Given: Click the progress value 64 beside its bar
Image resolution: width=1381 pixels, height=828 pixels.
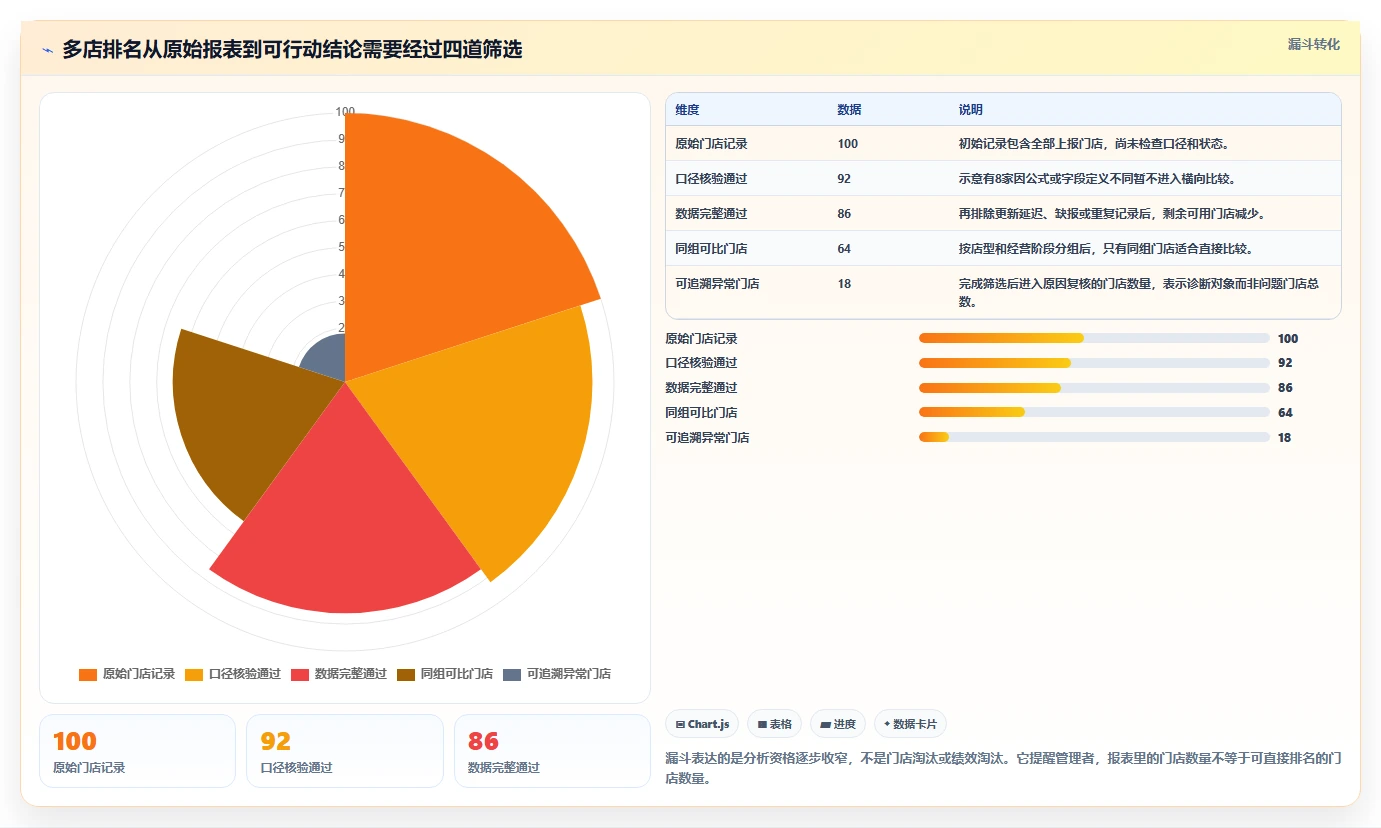Looking at the screenshot, I should pyautogui.click(x=1285, y=412).
